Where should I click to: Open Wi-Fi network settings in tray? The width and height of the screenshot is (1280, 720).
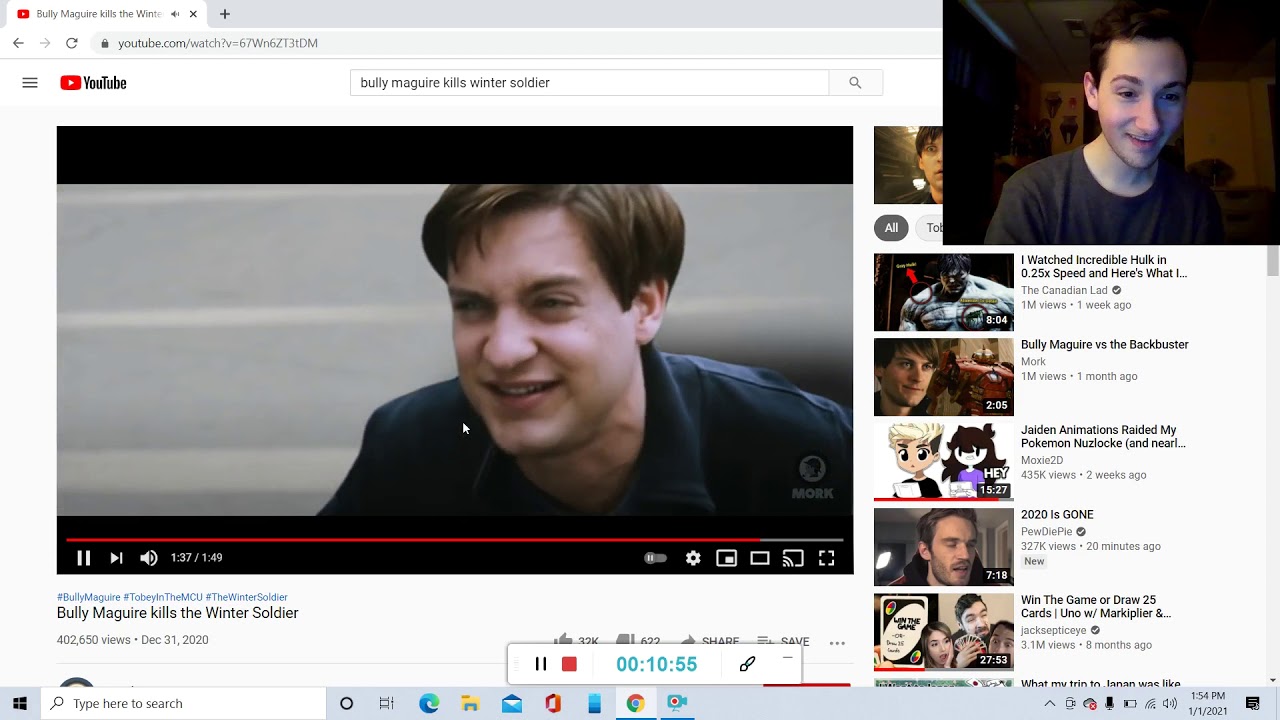coord(1150,704)
